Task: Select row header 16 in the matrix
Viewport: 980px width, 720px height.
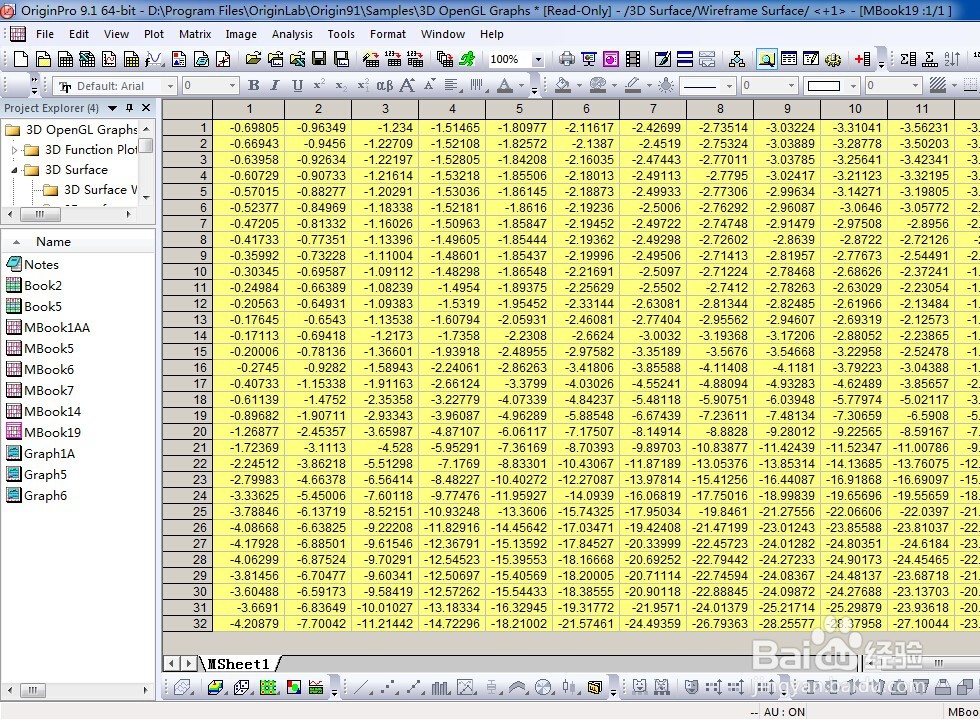Action: point(187,368)
